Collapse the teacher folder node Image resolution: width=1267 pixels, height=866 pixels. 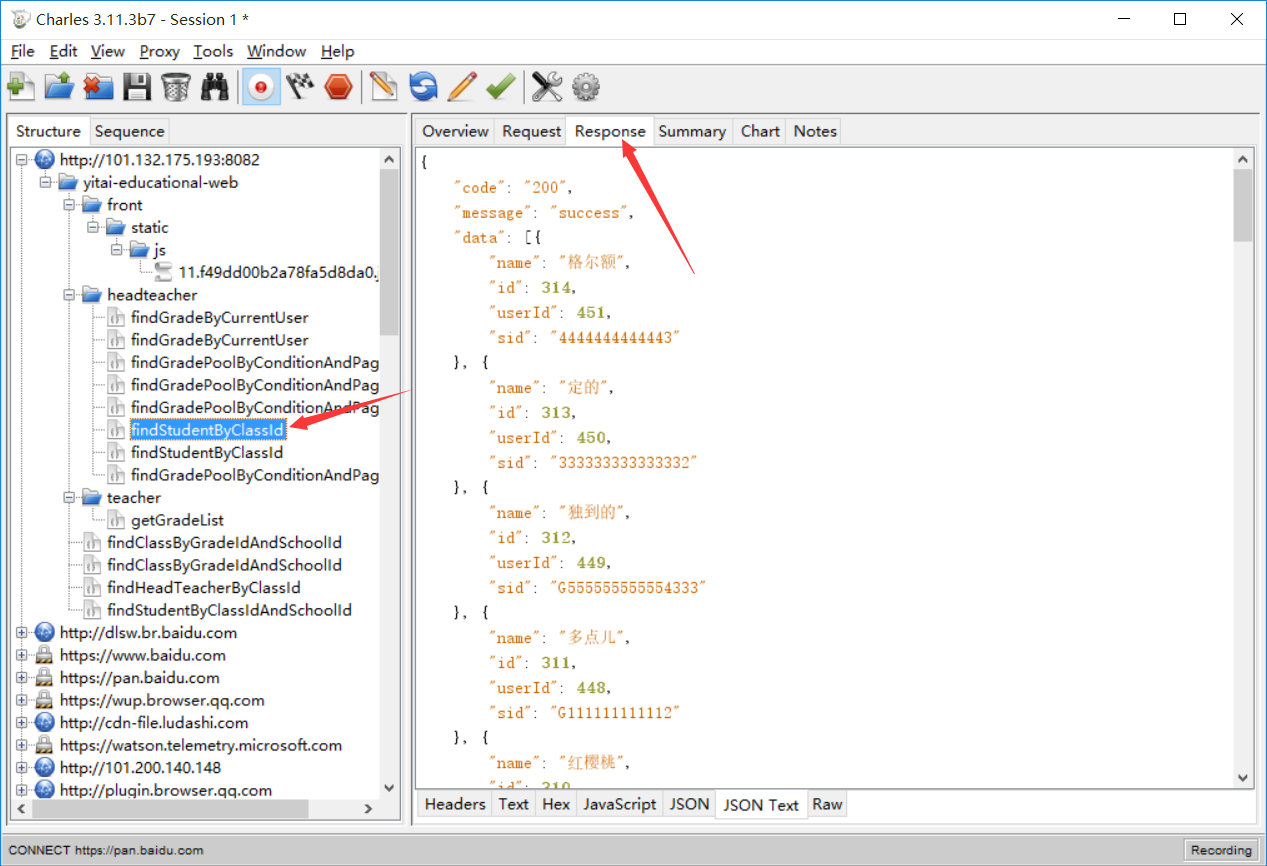pyautogui.click(x=69, y=497)
